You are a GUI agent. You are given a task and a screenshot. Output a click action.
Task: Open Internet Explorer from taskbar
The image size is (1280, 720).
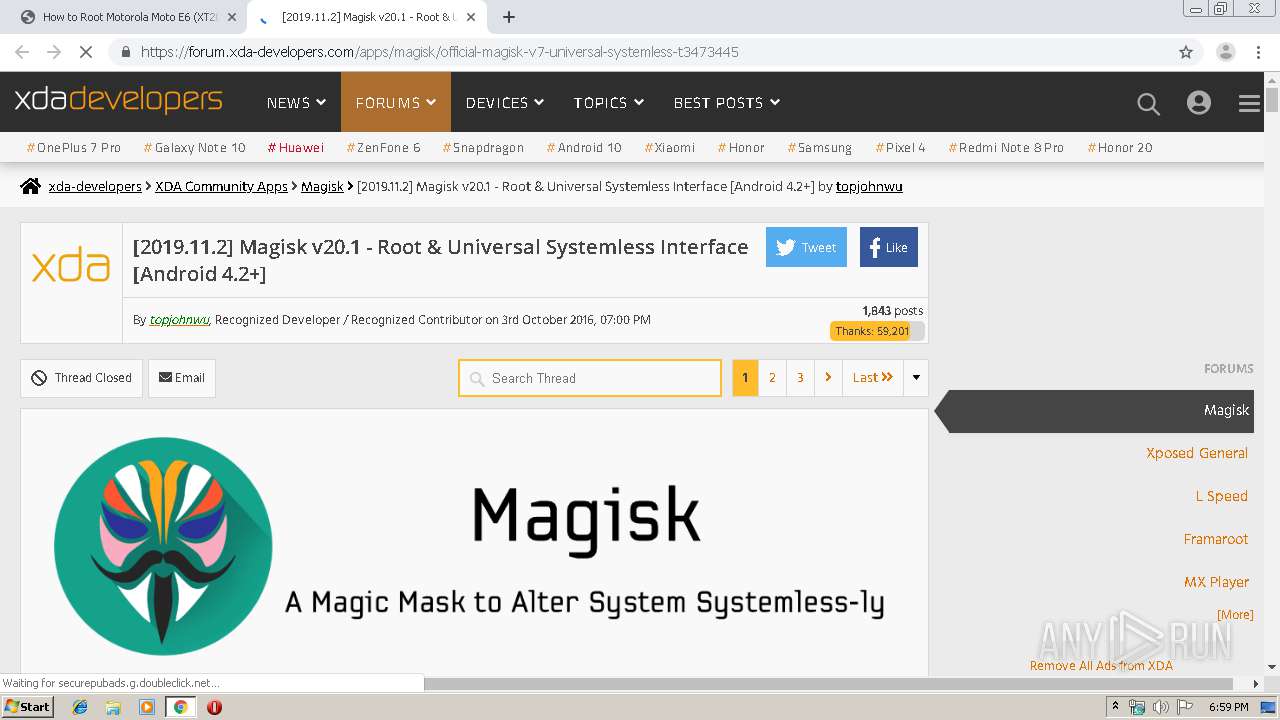tap(80, 707)
